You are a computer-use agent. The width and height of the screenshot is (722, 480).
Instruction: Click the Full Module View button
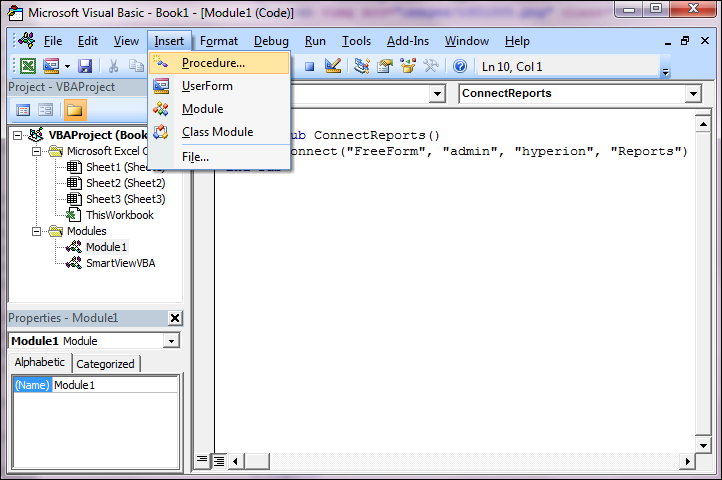point(219,460)
